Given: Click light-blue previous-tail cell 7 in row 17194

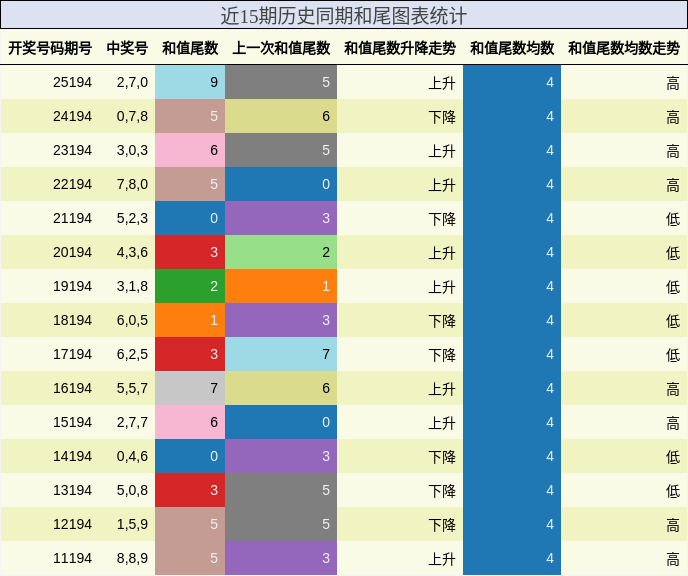Looking at the screenshot, I should [281, 354].
